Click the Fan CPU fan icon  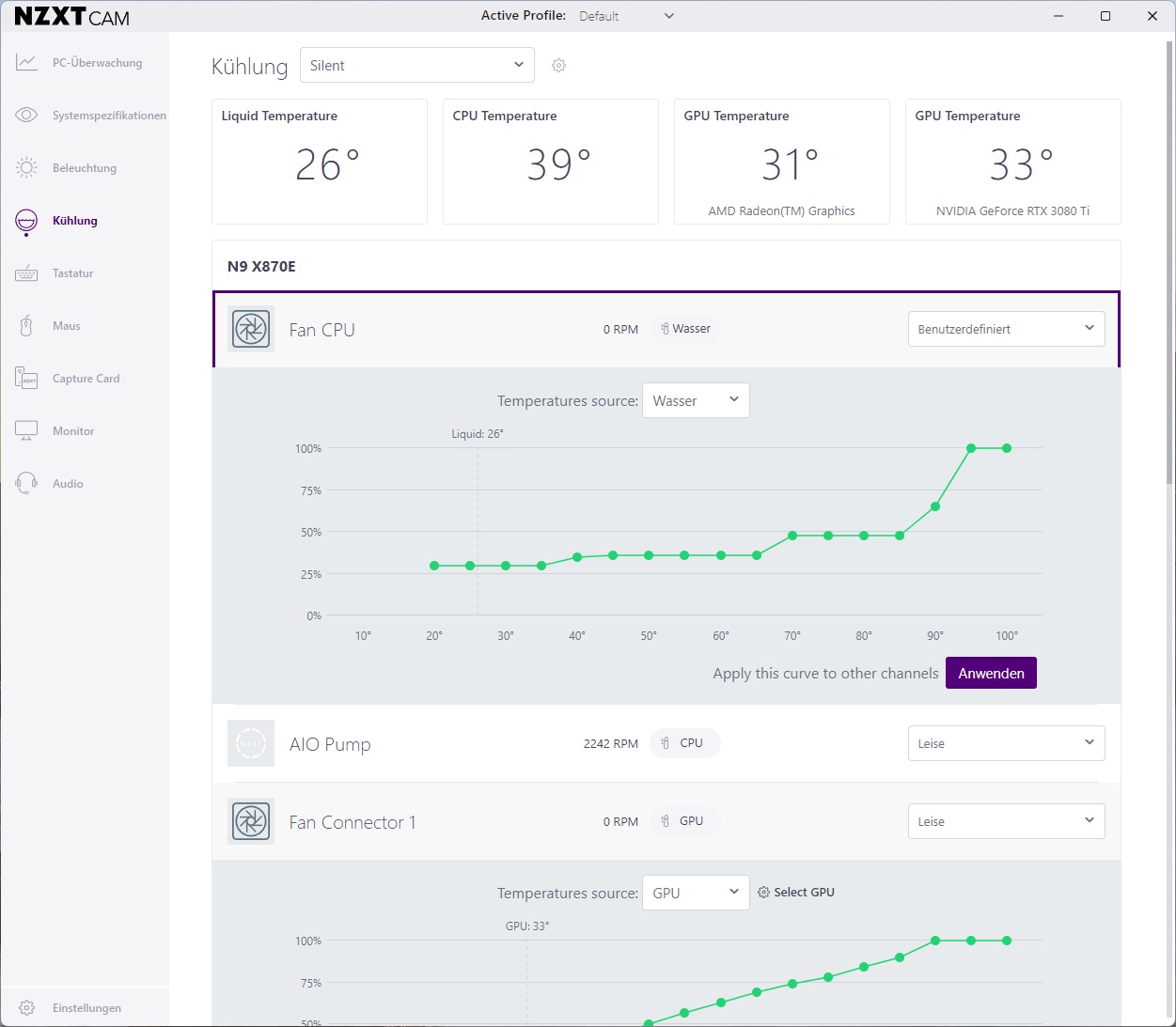pos(251,330)
